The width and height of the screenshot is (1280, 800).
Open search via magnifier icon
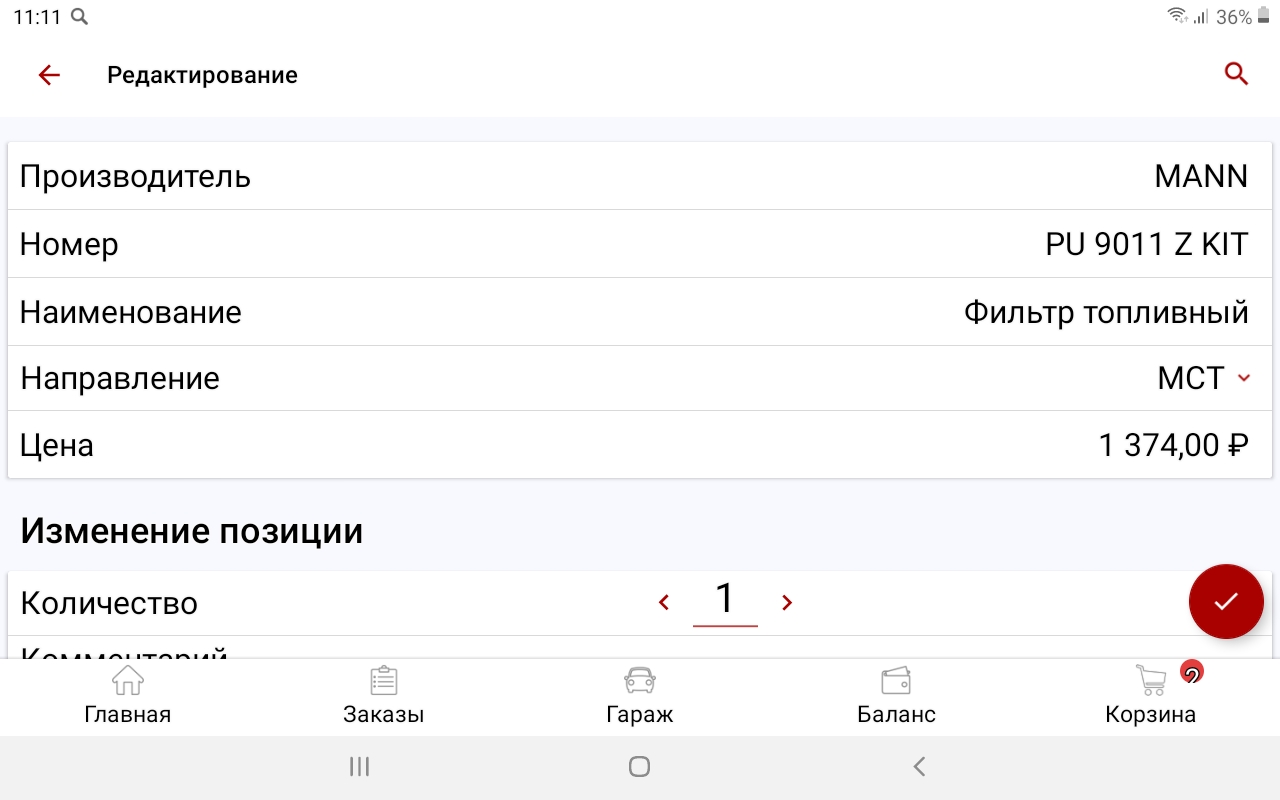[1237, 74]
